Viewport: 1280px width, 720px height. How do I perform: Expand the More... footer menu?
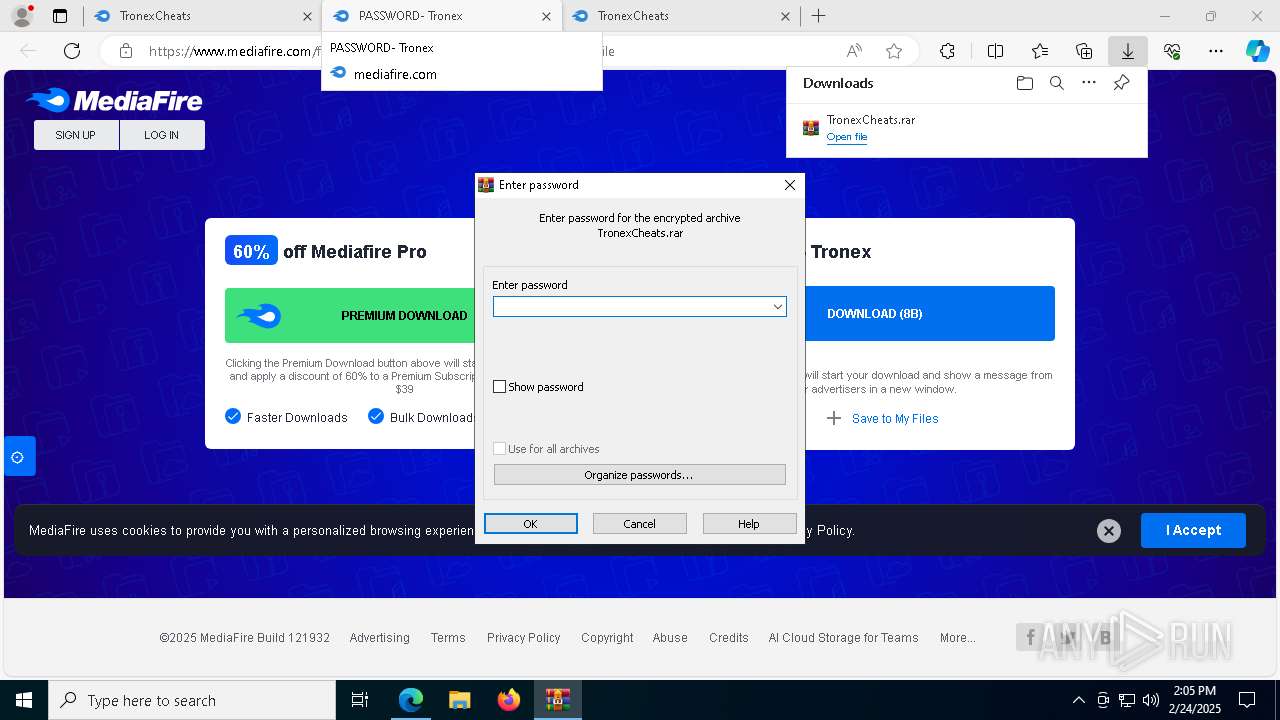point(957,638)
